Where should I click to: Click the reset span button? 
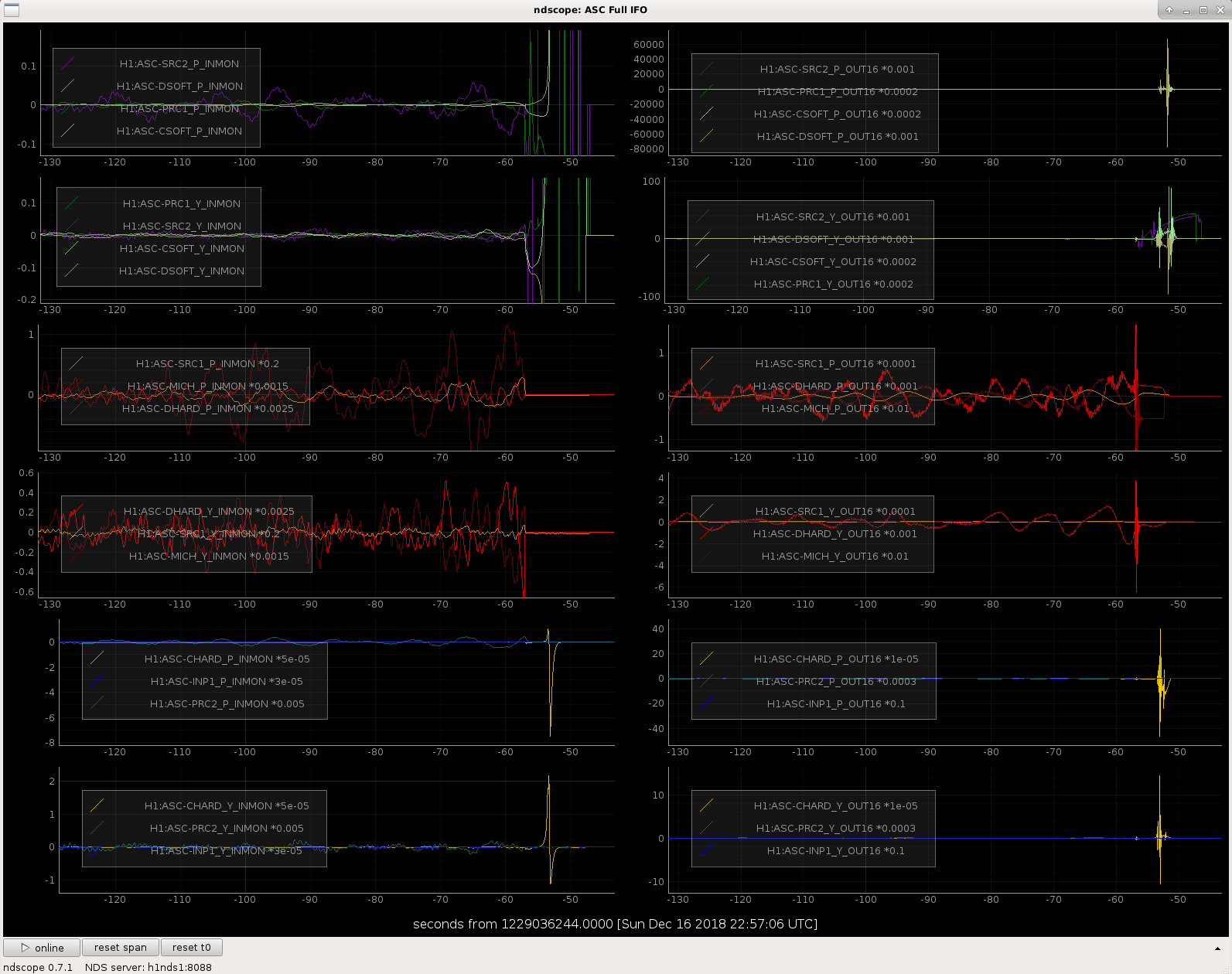121,947
